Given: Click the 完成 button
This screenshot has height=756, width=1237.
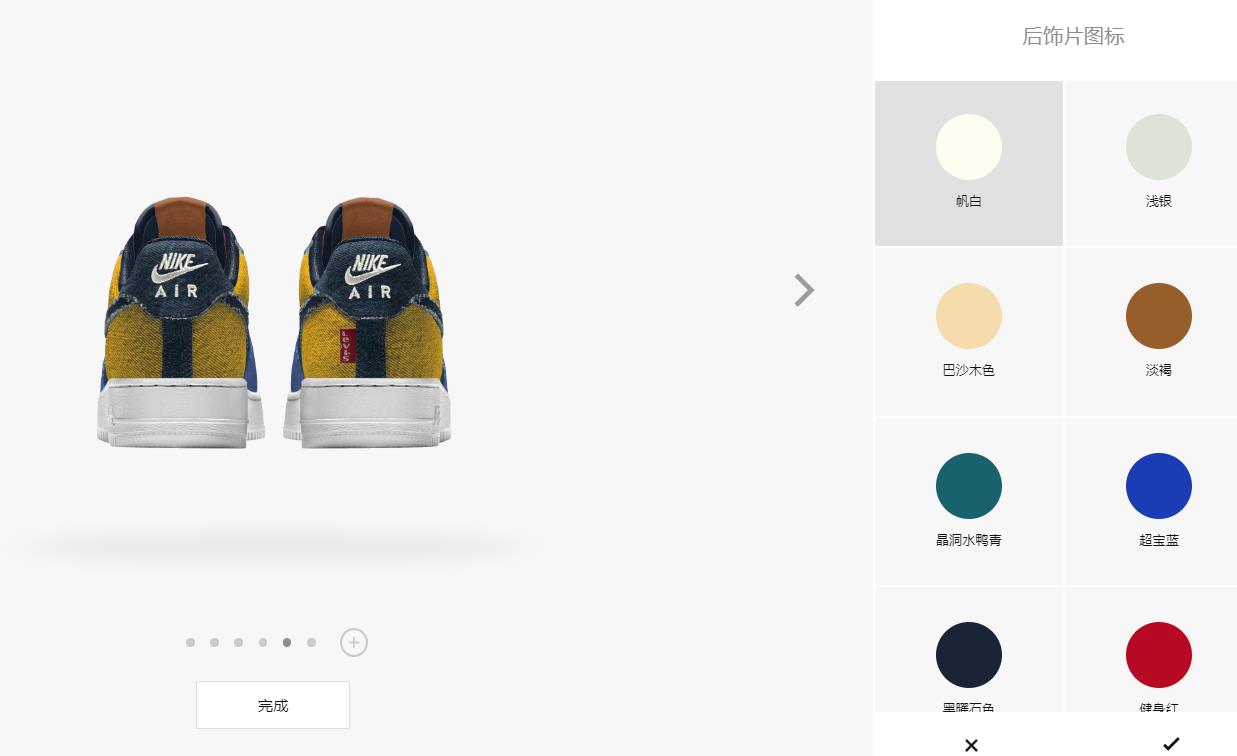Looking at the screenshot, I should [x=273, y=705].
